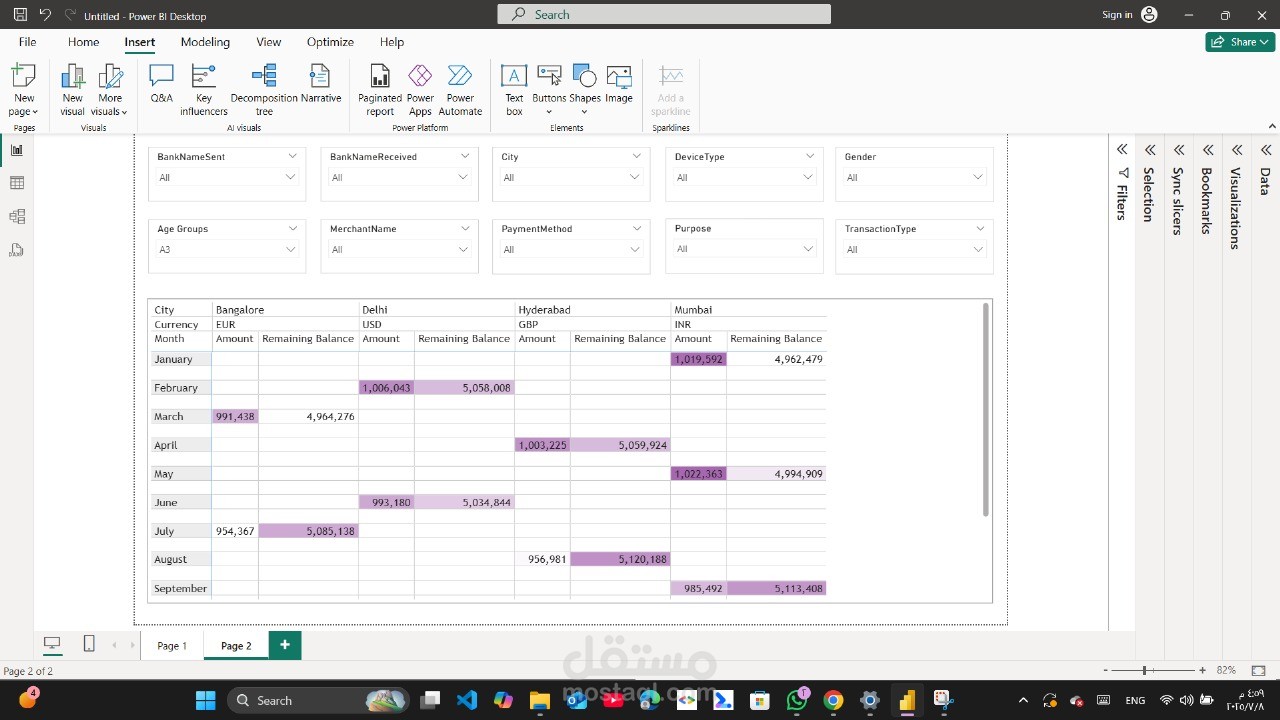Open the Age Groups slicer A3 dropdown
Screen dimensions: 1280x720
point(227,249)
